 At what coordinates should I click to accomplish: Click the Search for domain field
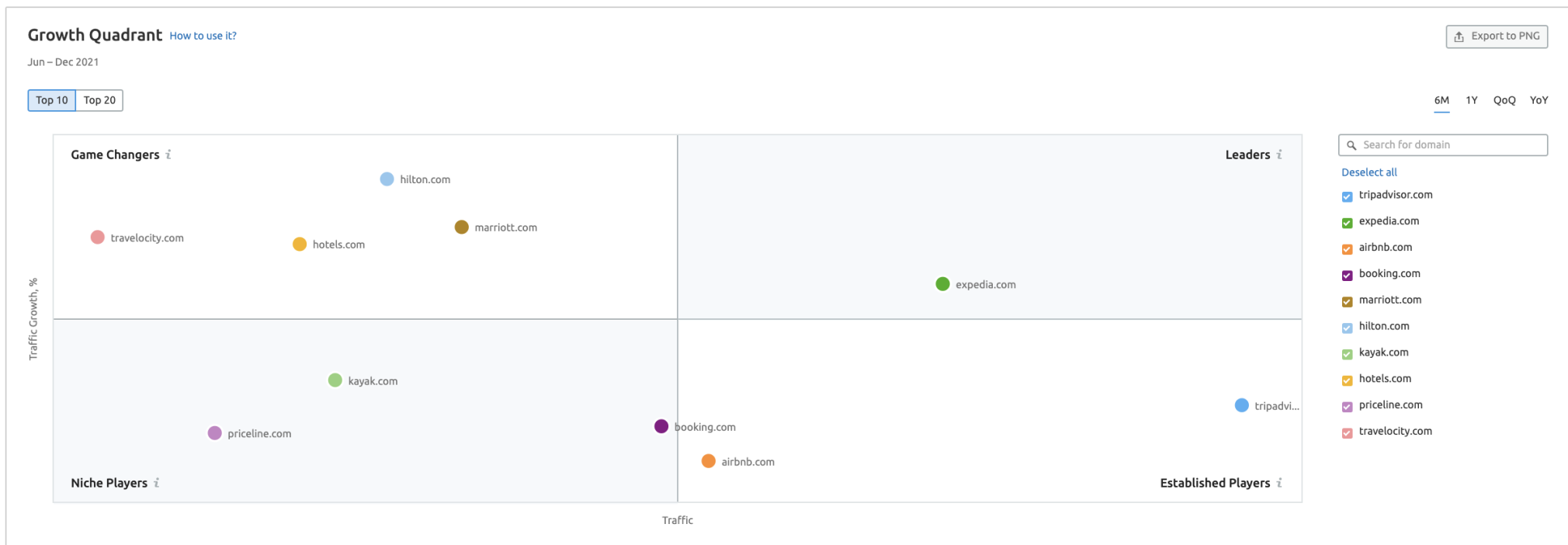1443,145
